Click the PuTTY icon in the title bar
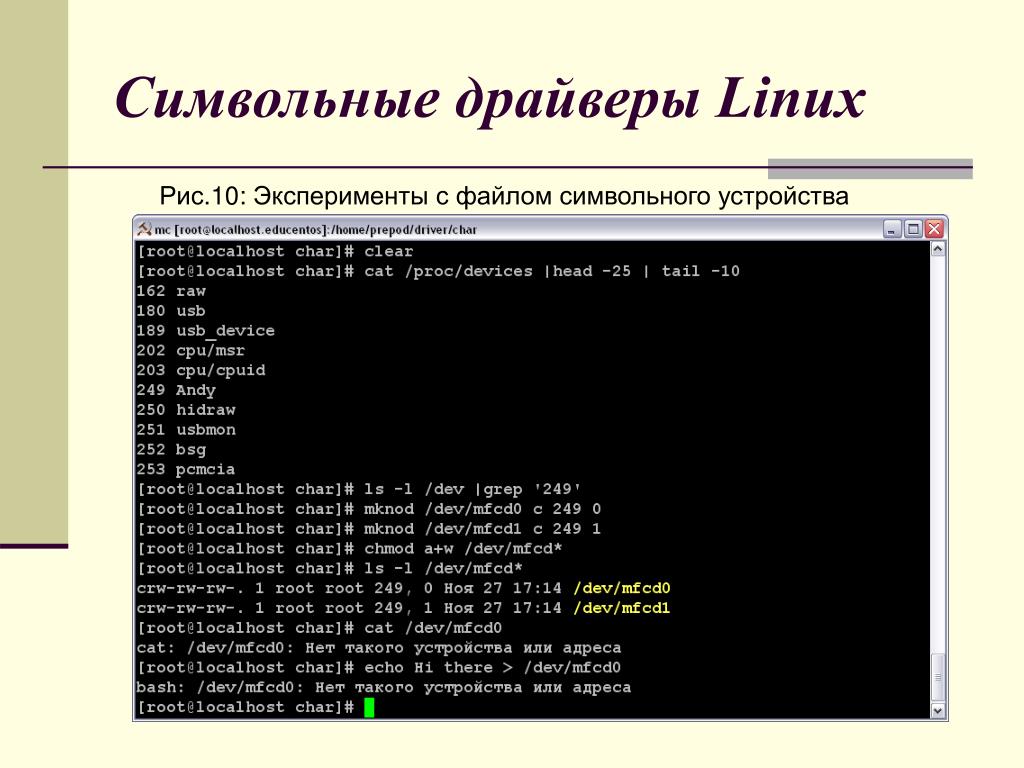 [x=144, y=229]
